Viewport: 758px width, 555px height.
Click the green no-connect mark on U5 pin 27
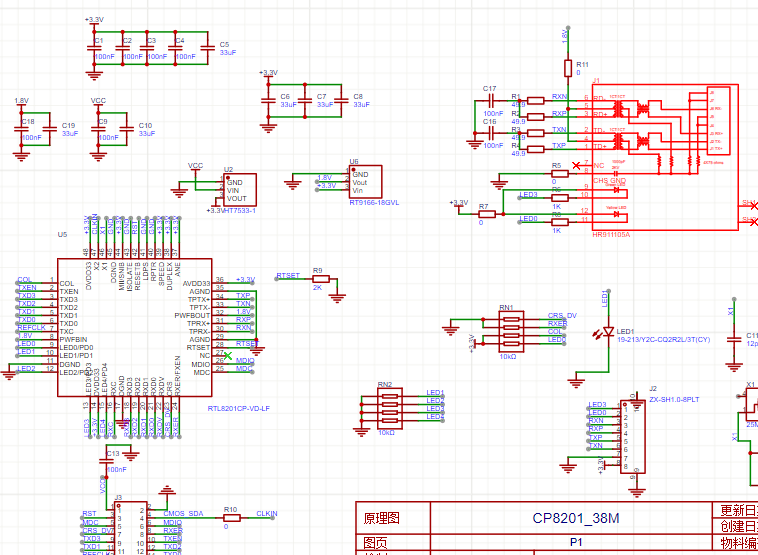coord(228,356)
